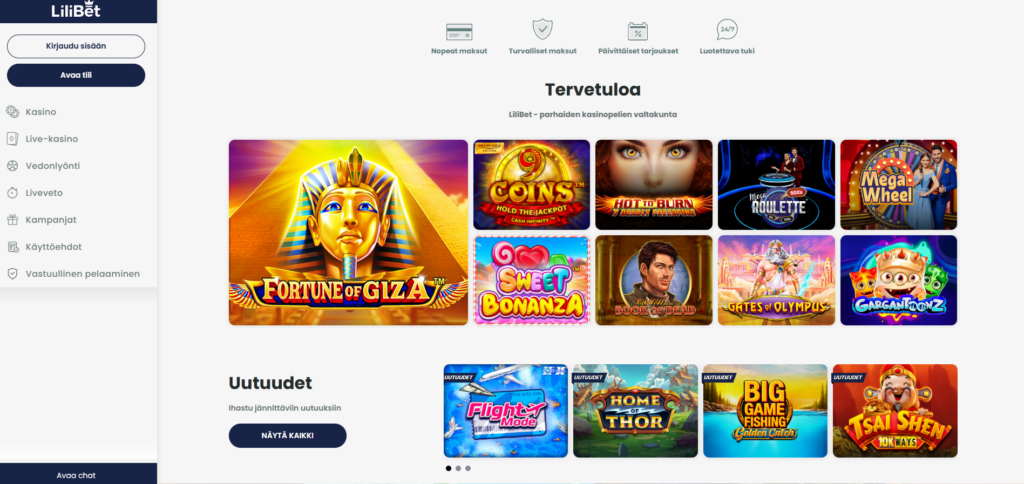
Task: Select the first carousel pagination dot
Action: point(449,468)
